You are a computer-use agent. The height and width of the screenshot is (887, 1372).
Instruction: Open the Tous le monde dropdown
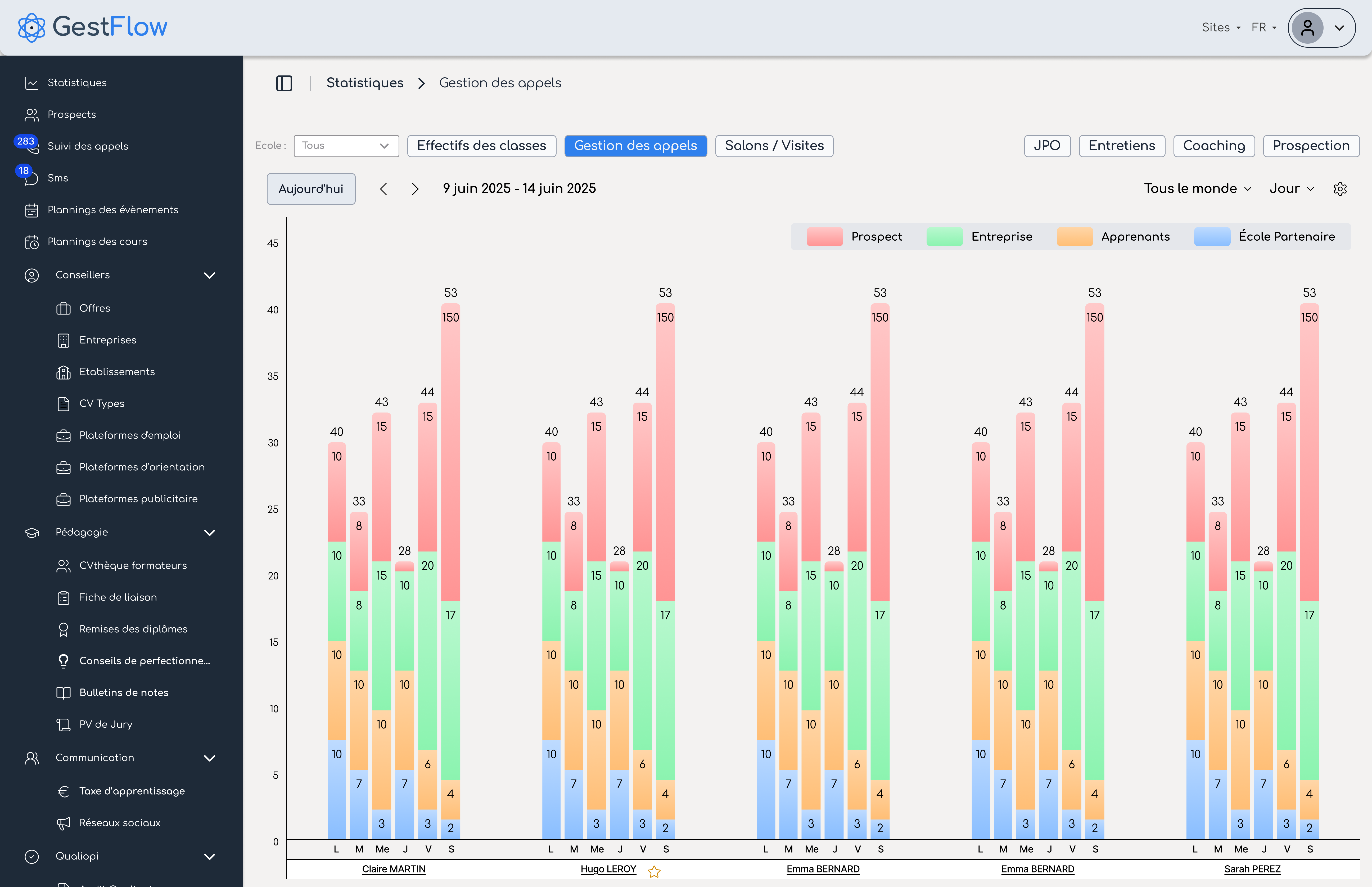(x=1197, y=189)
